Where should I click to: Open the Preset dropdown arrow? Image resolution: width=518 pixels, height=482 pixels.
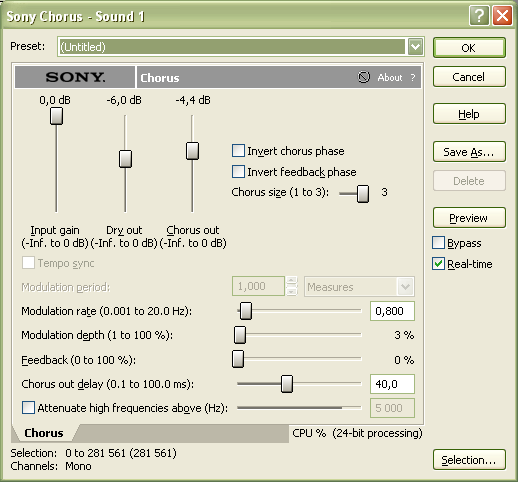[415, 47]
